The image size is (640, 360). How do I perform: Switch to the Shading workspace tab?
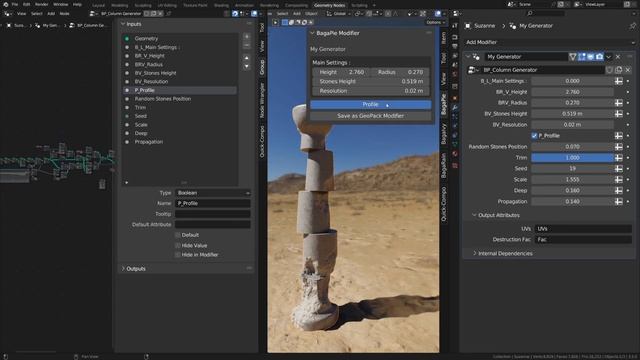point(221,5)
